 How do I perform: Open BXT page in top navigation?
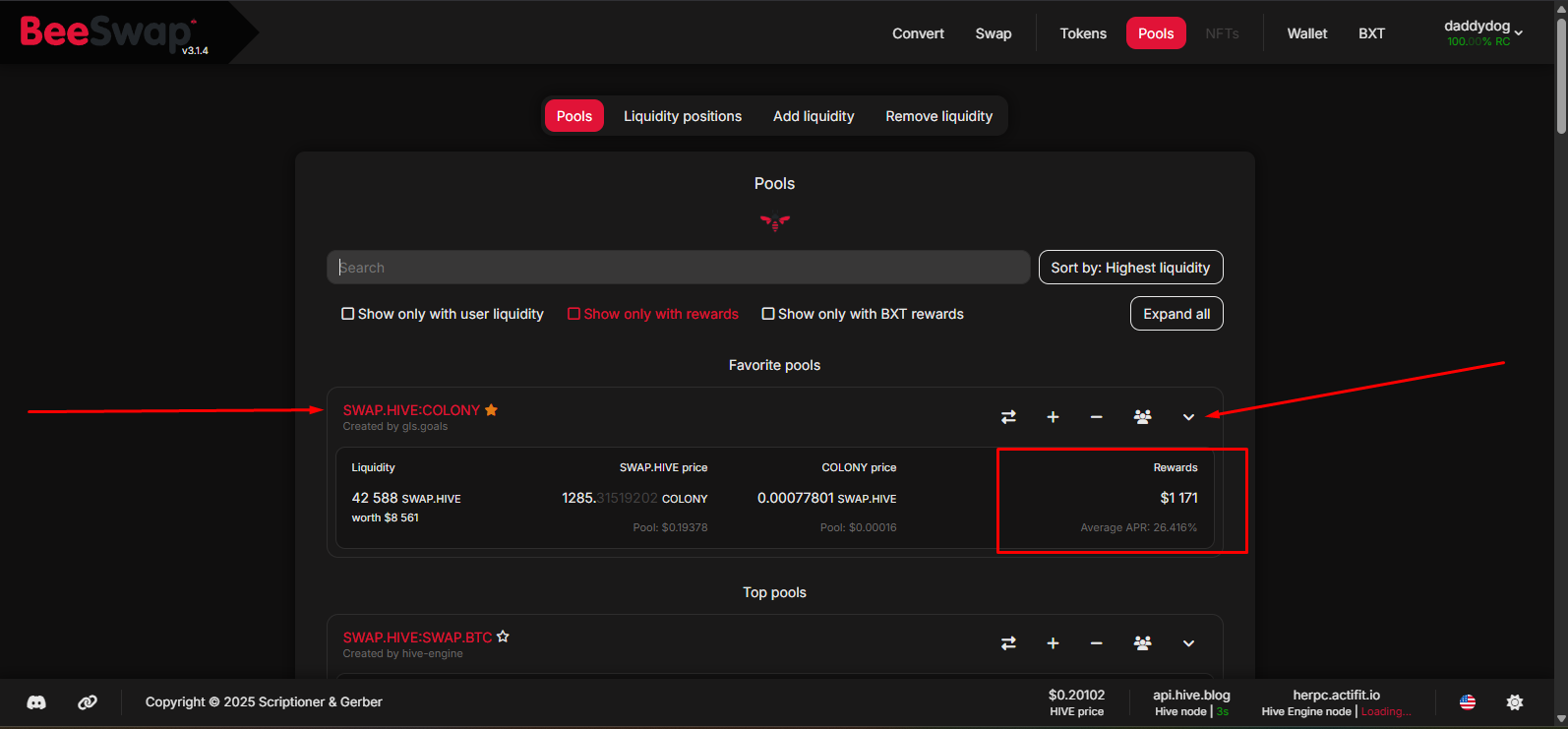1371,33
